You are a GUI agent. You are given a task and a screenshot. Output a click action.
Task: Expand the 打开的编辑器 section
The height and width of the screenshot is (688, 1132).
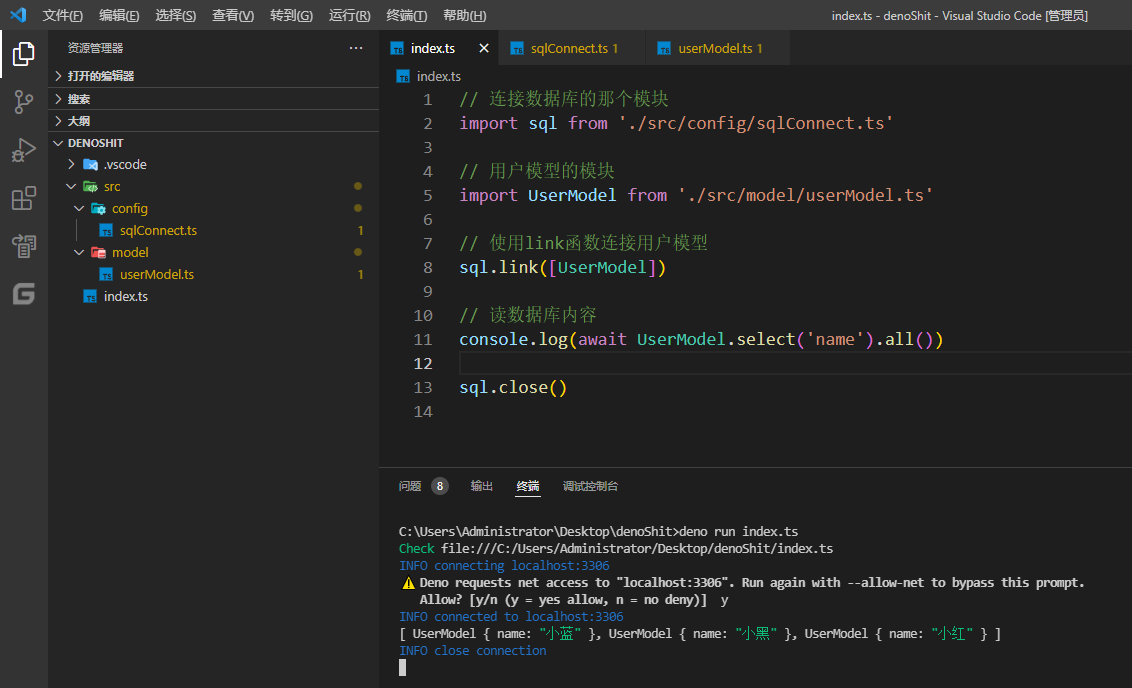58,76
